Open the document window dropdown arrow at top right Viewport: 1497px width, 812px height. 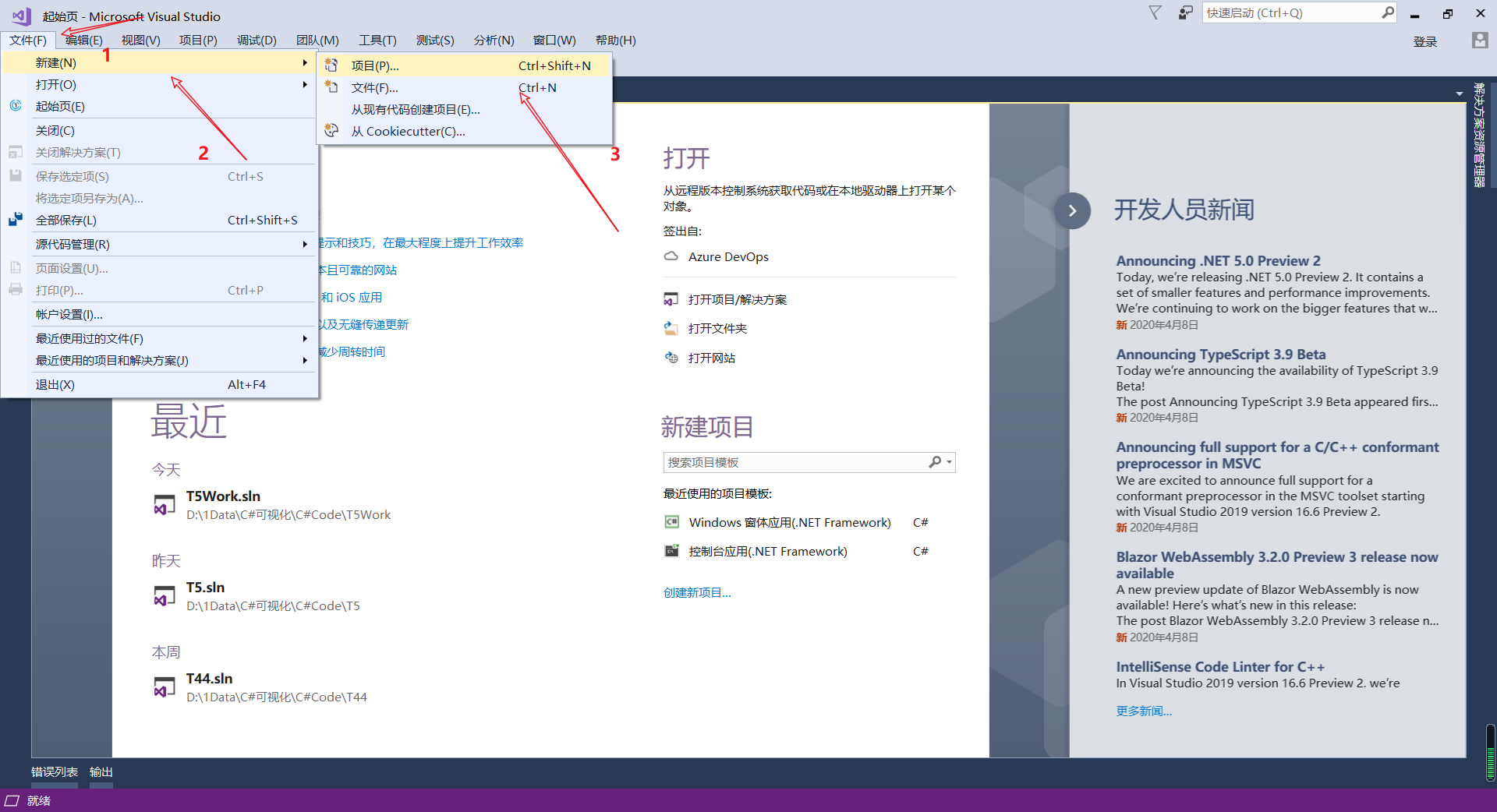coord(1459,94)
